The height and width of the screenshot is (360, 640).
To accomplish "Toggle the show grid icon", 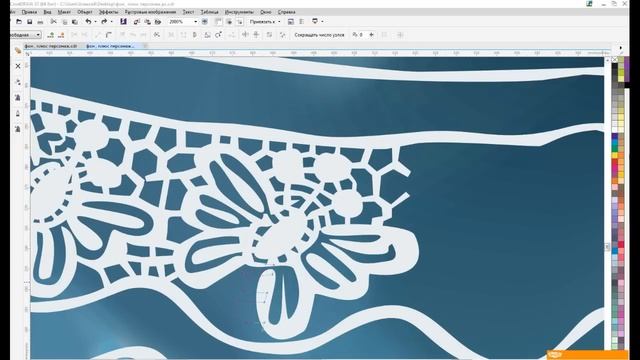I will (x=229, y=22).
